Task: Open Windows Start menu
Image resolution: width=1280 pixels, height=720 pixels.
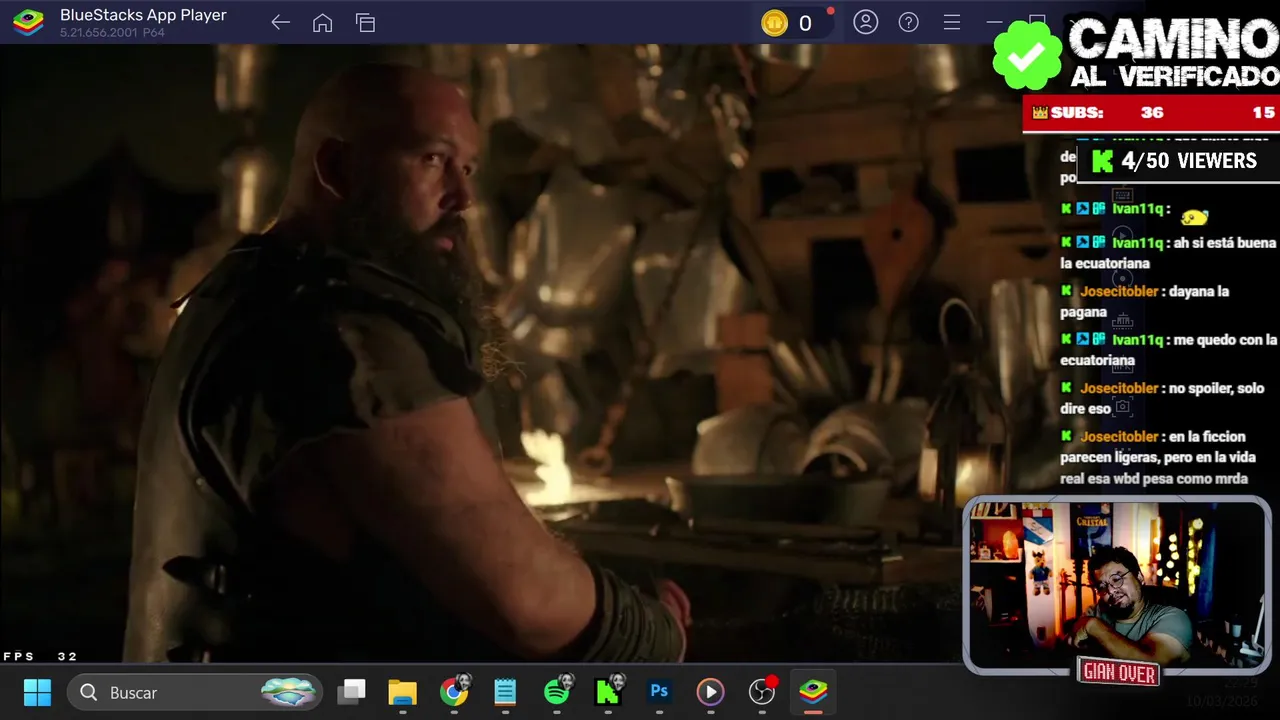Action: coord(37,692)
